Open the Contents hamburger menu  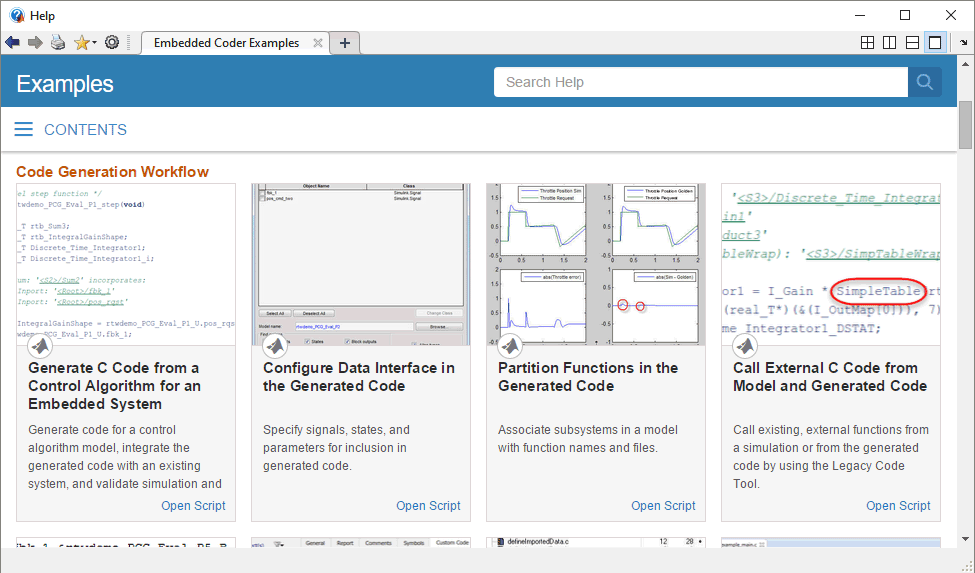pyautogui.click(x=24, y=130)
